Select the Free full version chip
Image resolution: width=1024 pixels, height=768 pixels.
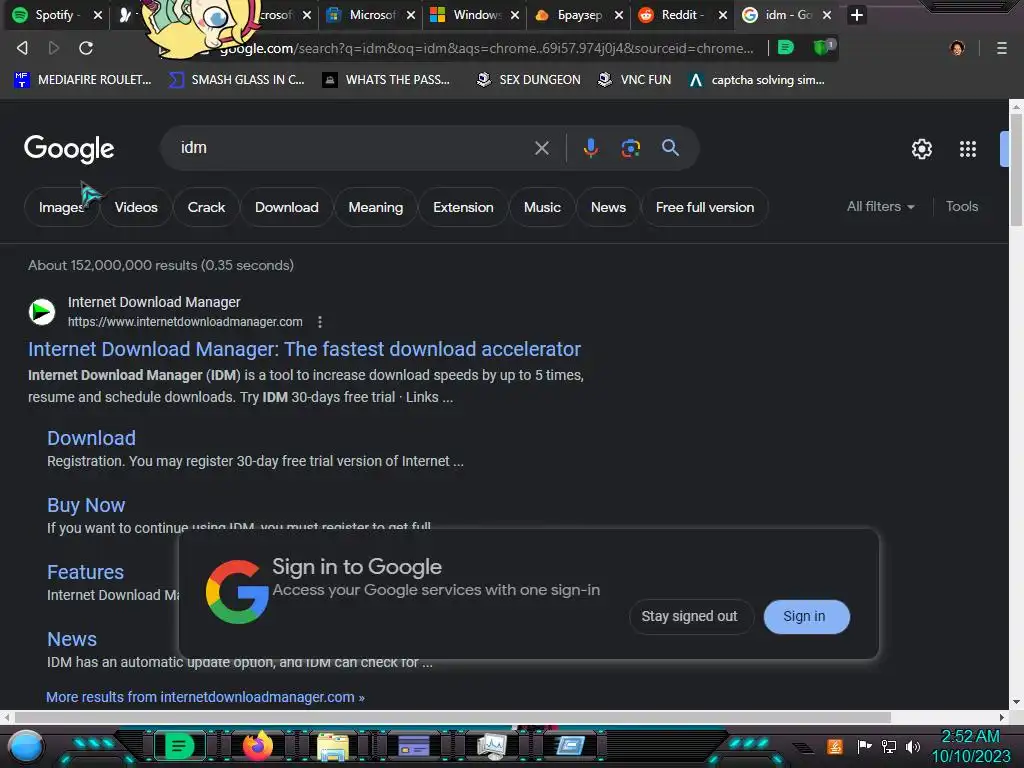click(705, 207)
